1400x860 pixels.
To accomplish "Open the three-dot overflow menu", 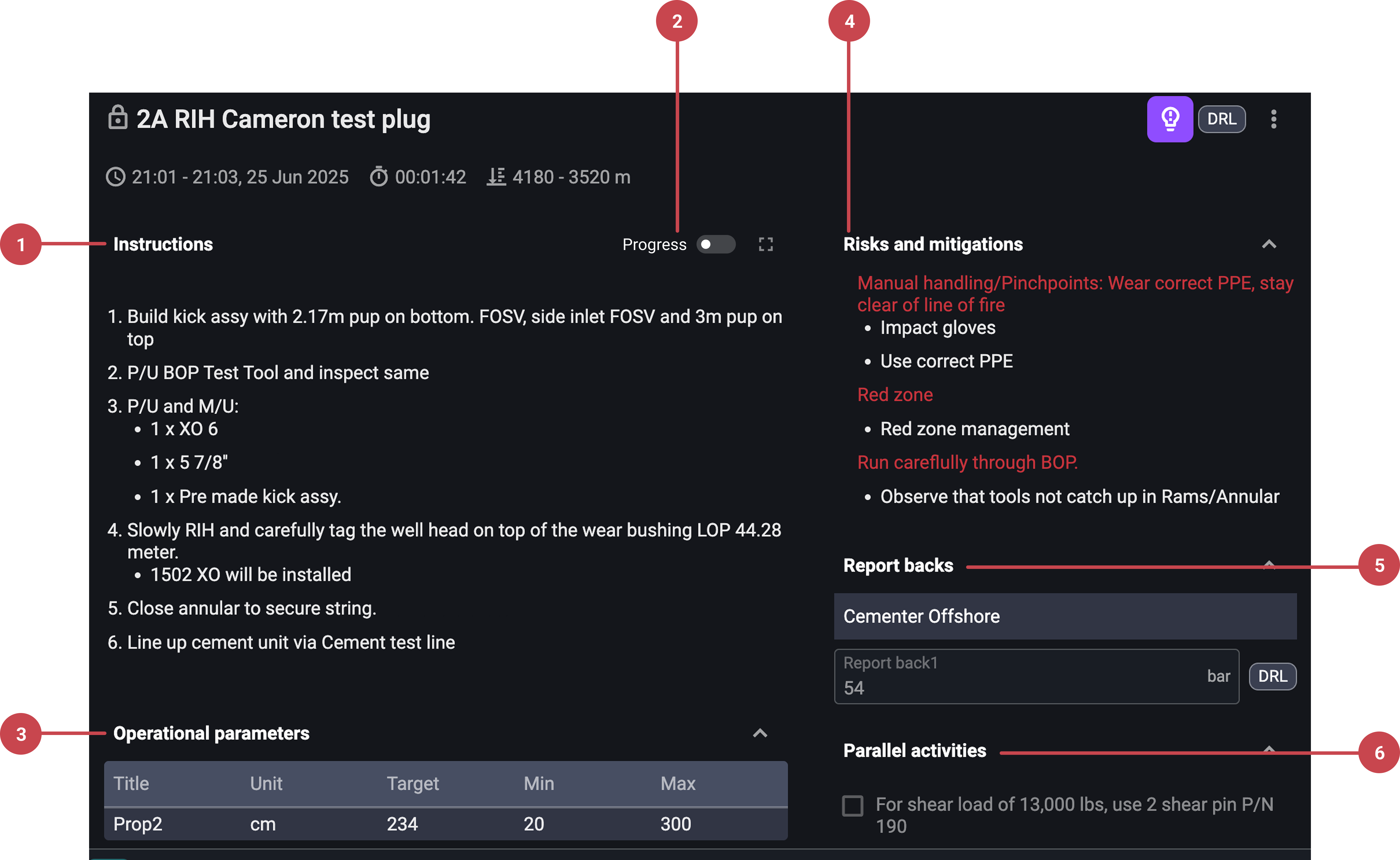I will coord(1274,118).
